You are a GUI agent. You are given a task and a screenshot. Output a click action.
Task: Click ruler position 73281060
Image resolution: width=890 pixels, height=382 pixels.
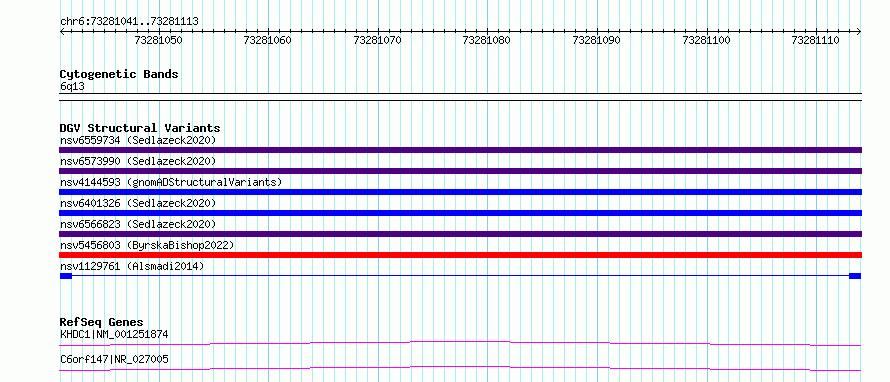coord(267,40)
